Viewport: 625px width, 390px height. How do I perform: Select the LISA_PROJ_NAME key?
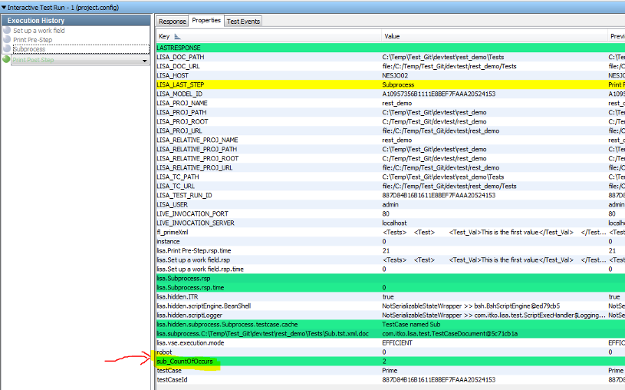pyautogui.click(x=182, y=103)
